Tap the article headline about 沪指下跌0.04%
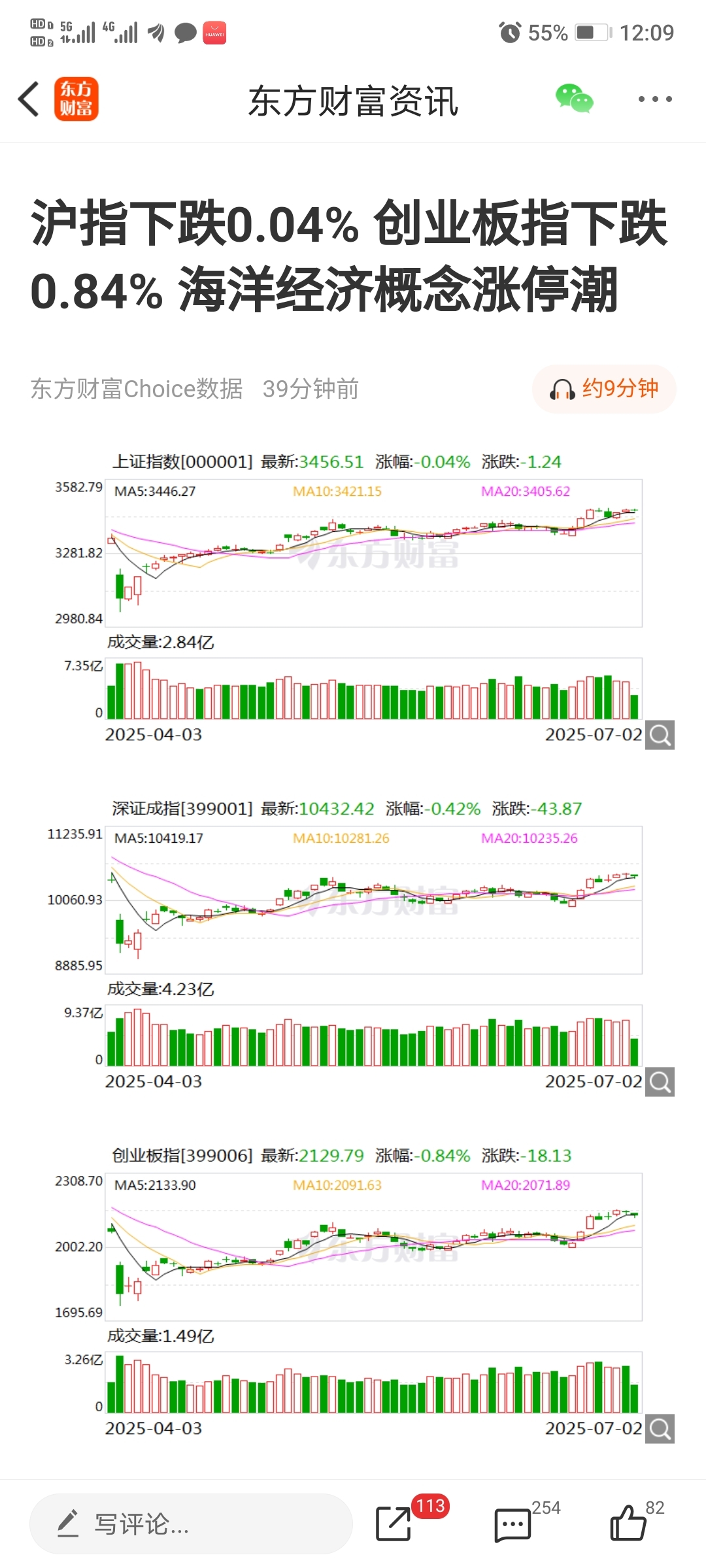706x1568 pixels. point(349,256)
